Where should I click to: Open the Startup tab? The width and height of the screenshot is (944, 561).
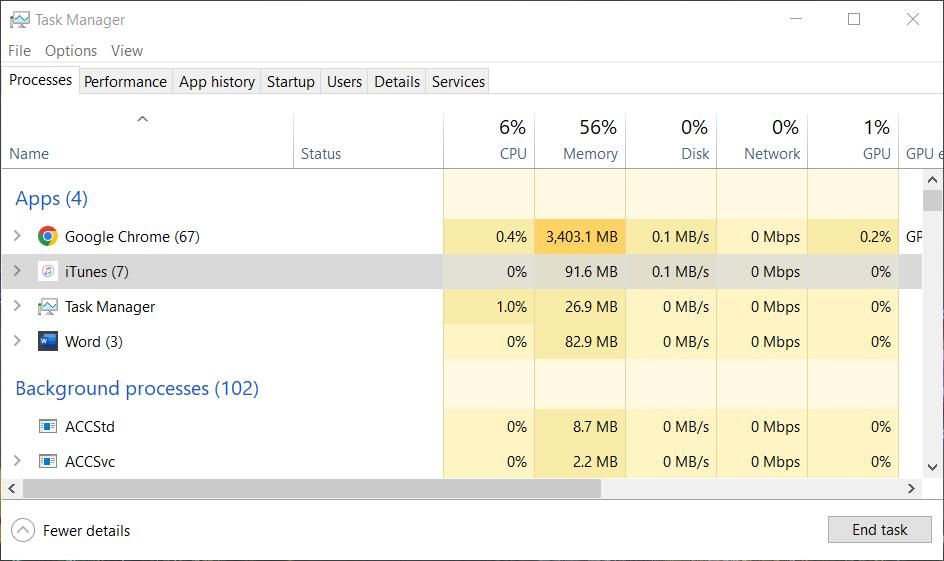click(290, 82)
